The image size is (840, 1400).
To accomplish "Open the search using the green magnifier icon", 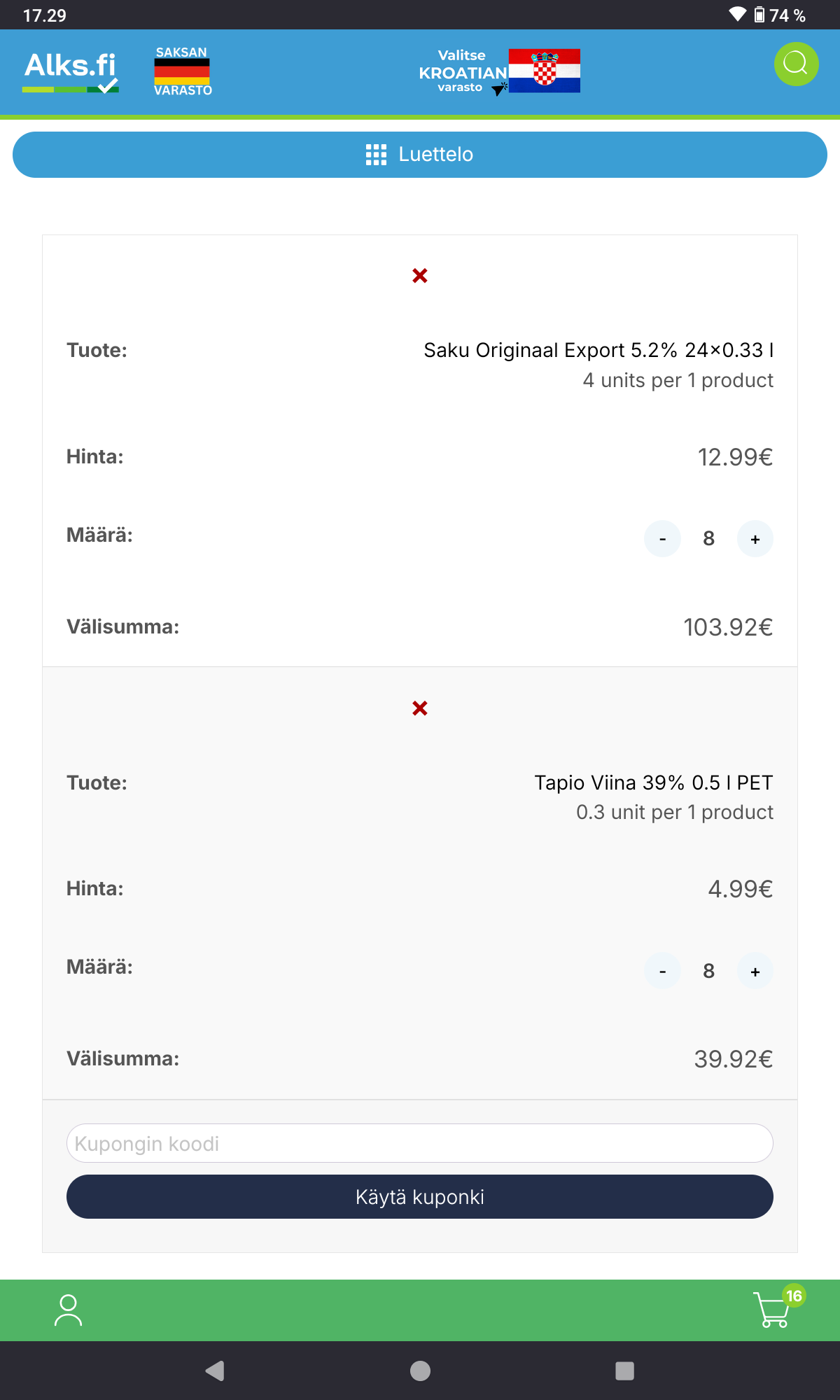I will [x=796, y=64].
